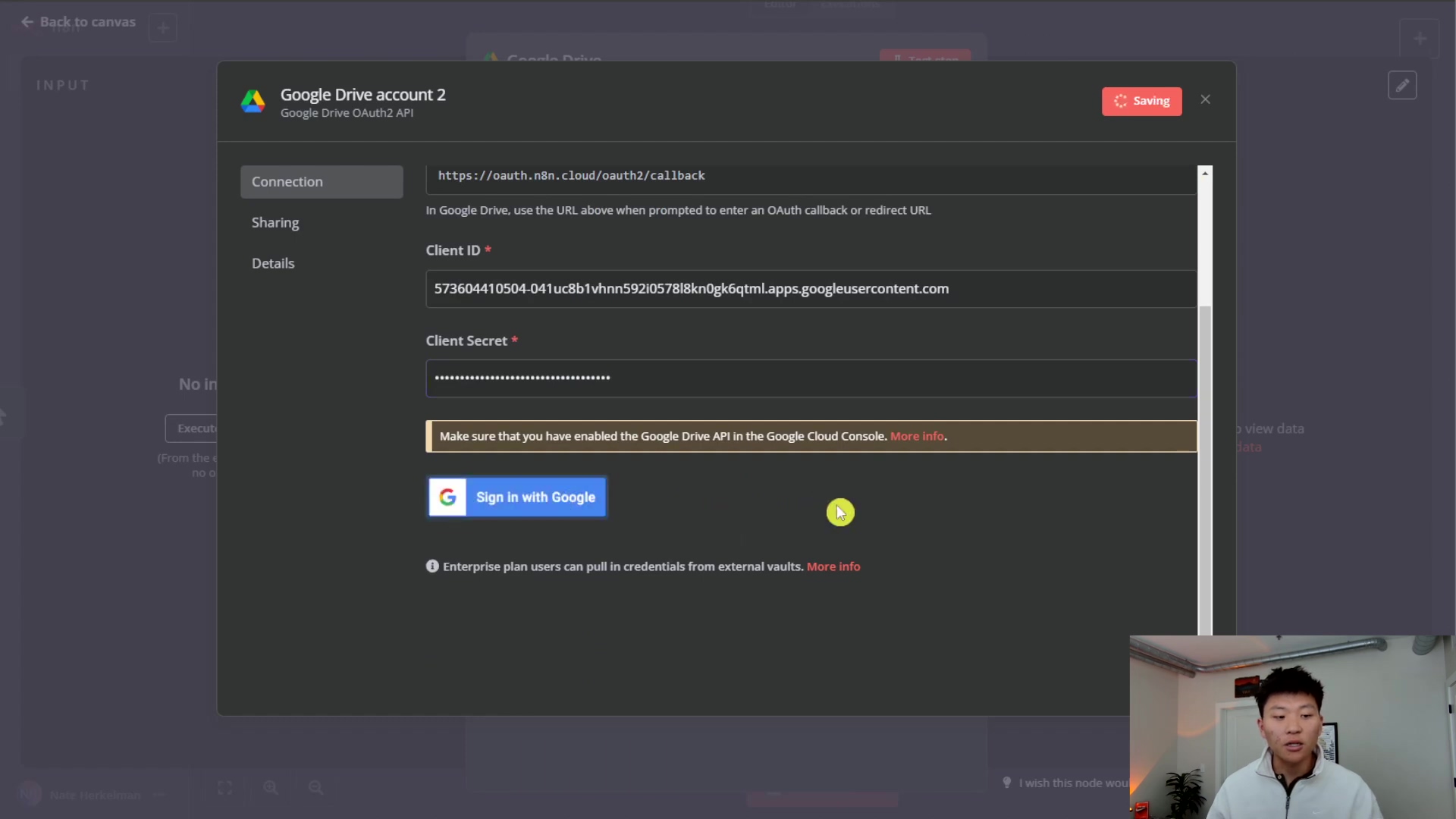Click zoom out magnifier icon in canvas toolbar
Viewport: 1456px width, 819px height.
point(316,788)
